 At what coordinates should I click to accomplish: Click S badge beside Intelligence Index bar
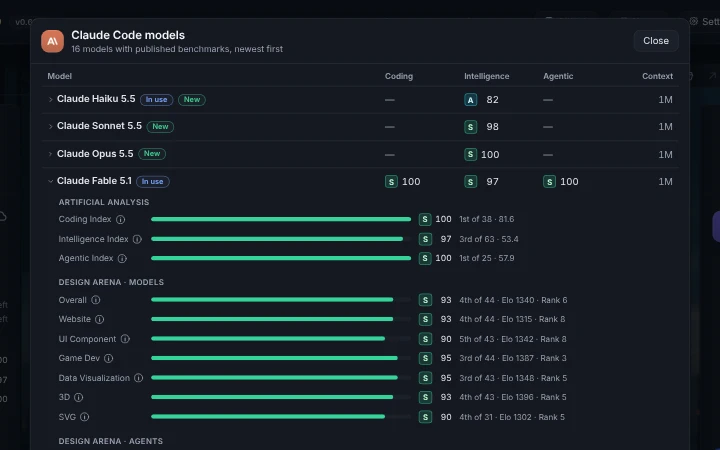[x=425, y=239]
